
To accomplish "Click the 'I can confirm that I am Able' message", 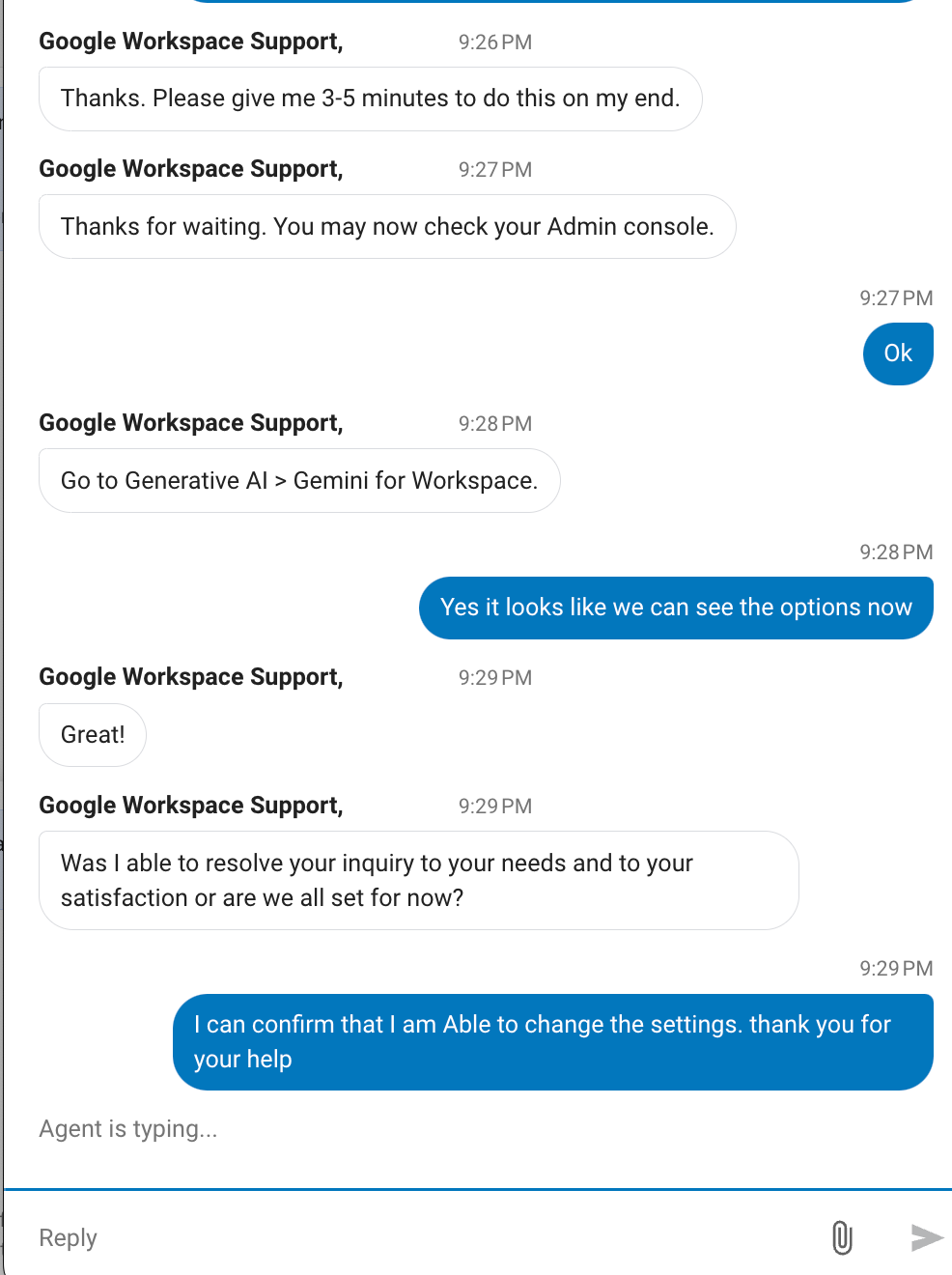I will [x=553, y=1042].
